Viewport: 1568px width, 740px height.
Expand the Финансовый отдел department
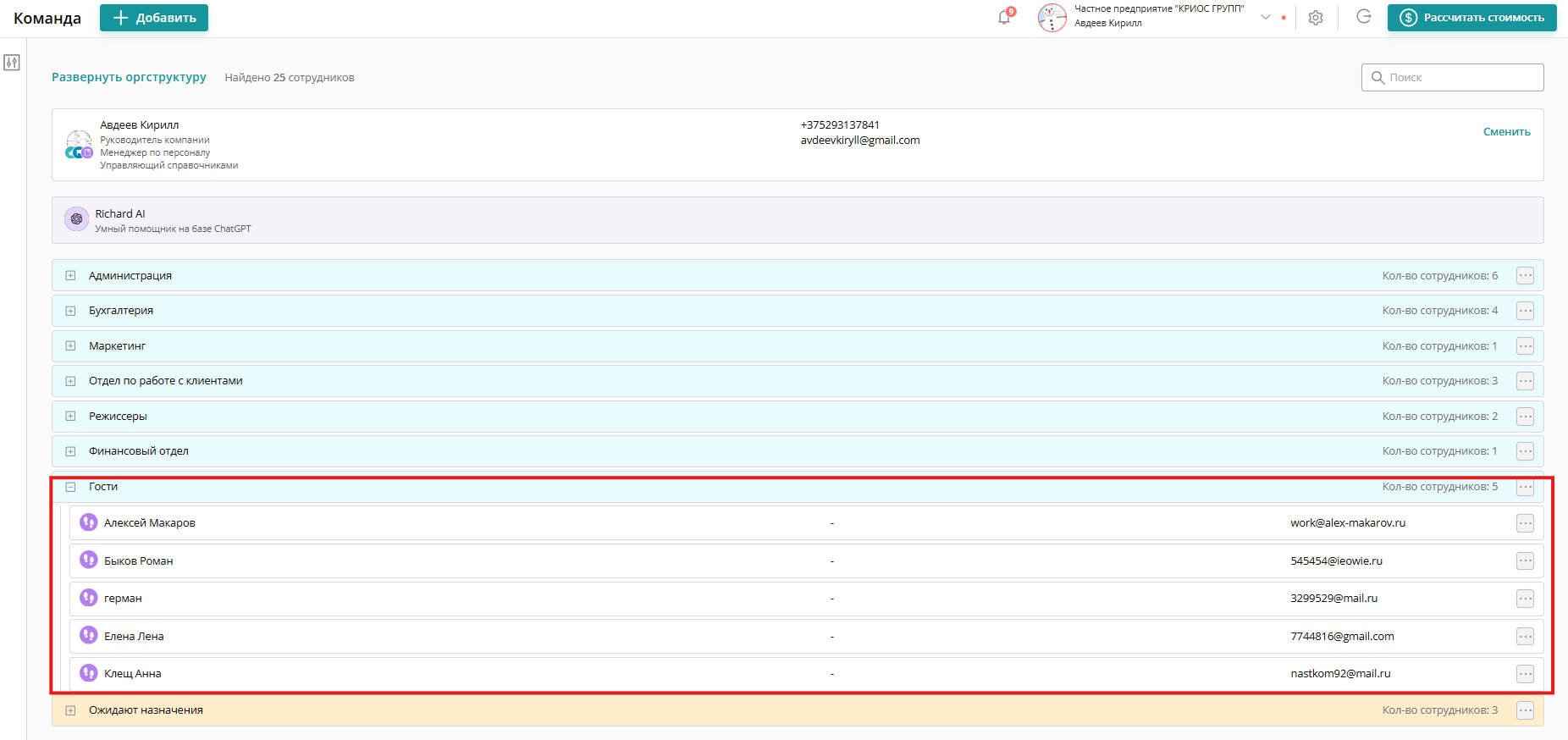[70, 451]
